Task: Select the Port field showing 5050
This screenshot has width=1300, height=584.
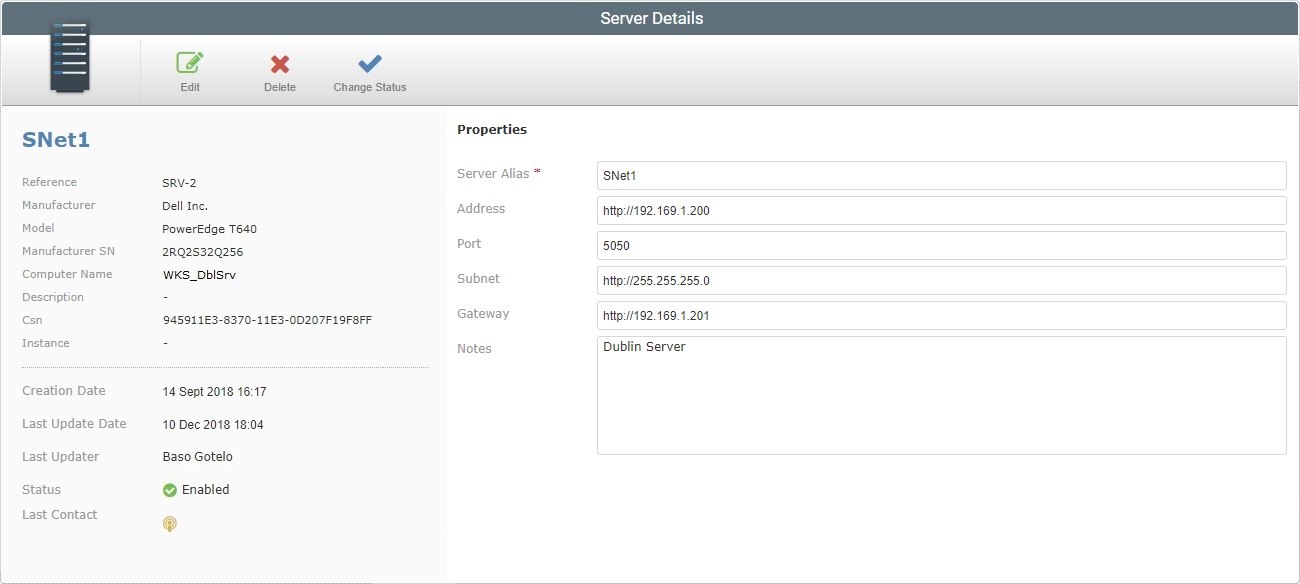Action: click(941, 245)
